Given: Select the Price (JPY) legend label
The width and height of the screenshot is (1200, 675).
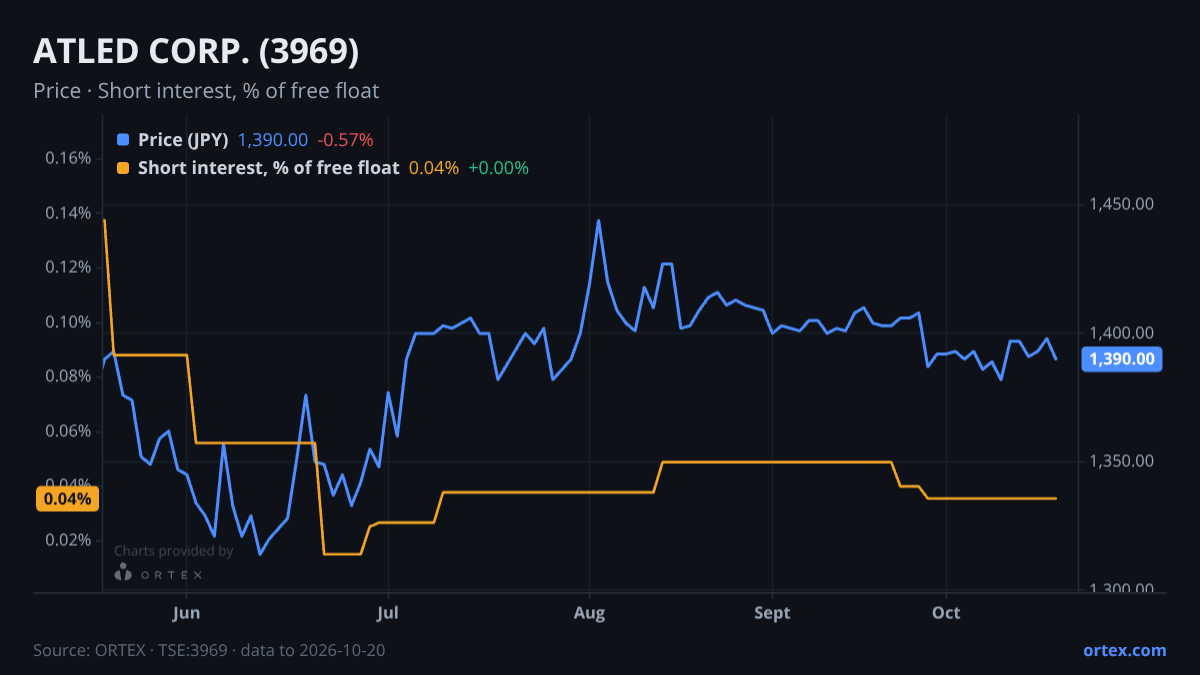Looking at the screenshot, I should tap(183, 140).
